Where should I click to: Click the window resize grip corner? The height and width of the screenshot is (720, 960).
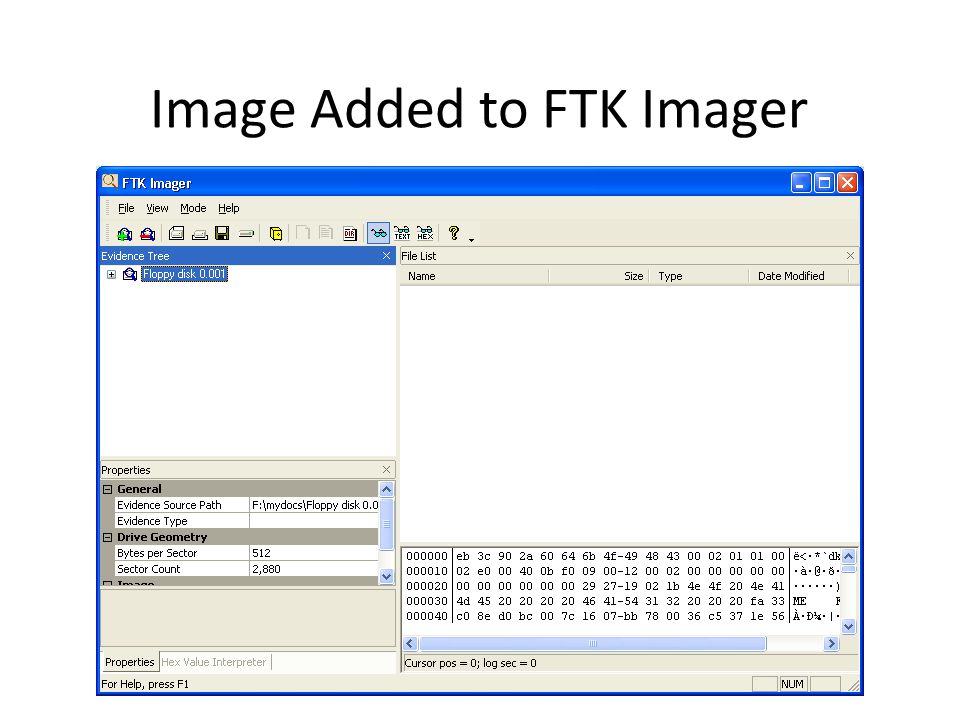pos(853,686)
